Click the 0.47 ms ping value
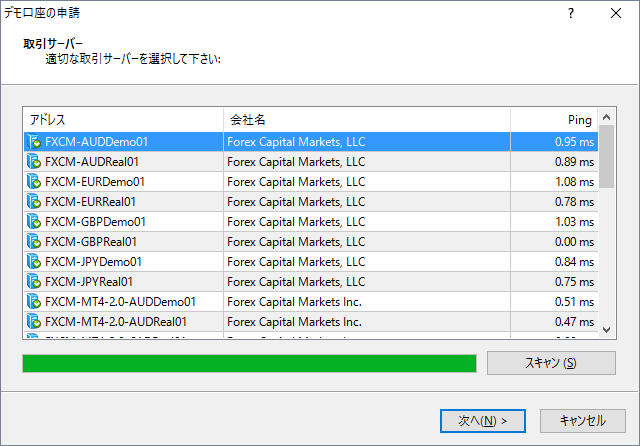This screenshot has height=446, width=640. click(x=574, y=322)
